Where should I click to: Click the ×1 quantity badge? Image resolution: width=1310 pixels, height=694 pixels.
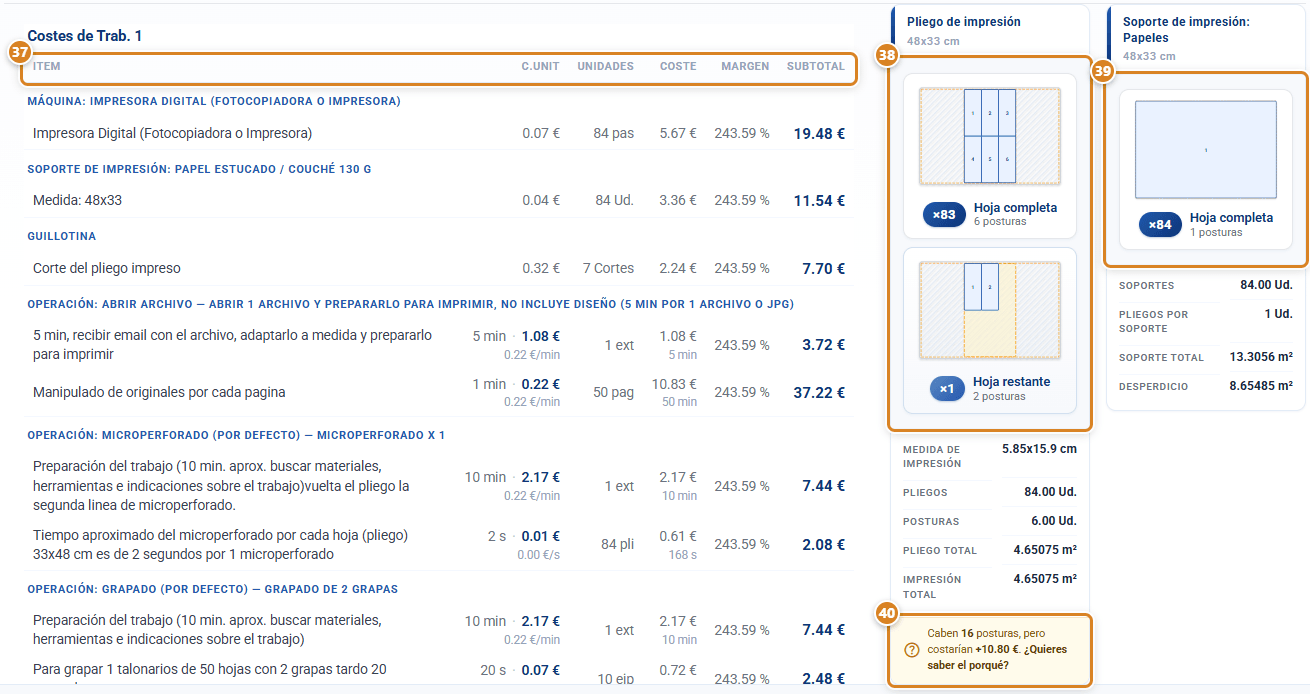[x=947, y=388]
